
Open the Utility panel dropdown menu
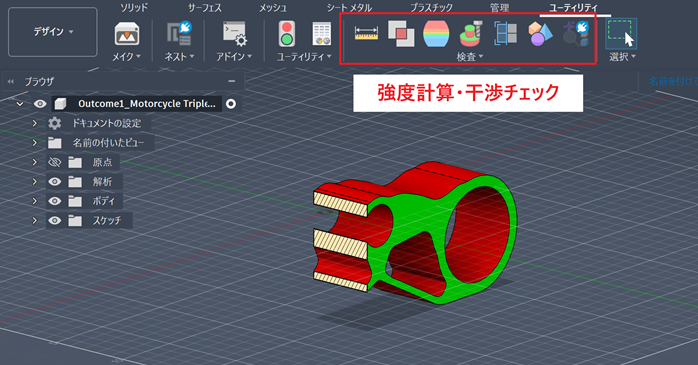pos(304,57)
